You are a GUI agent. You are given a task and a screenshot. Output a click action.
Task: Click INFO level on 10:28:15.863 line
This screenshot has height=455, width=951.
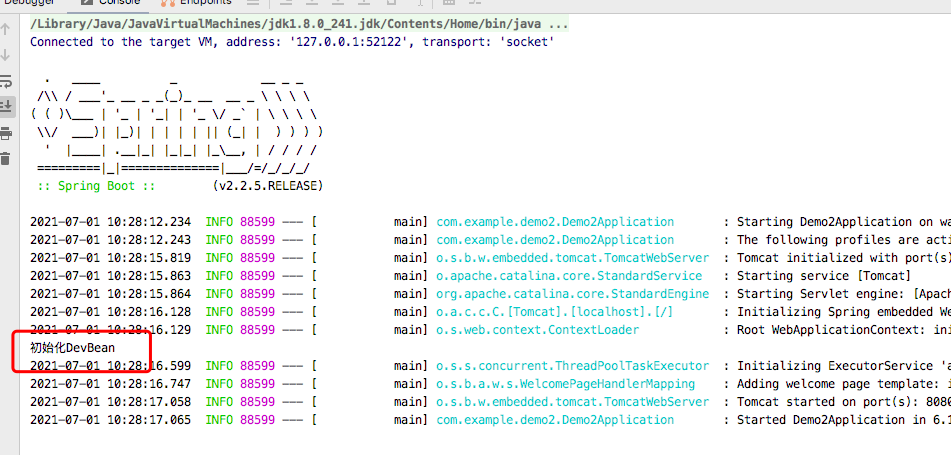[x=220, y=276]
